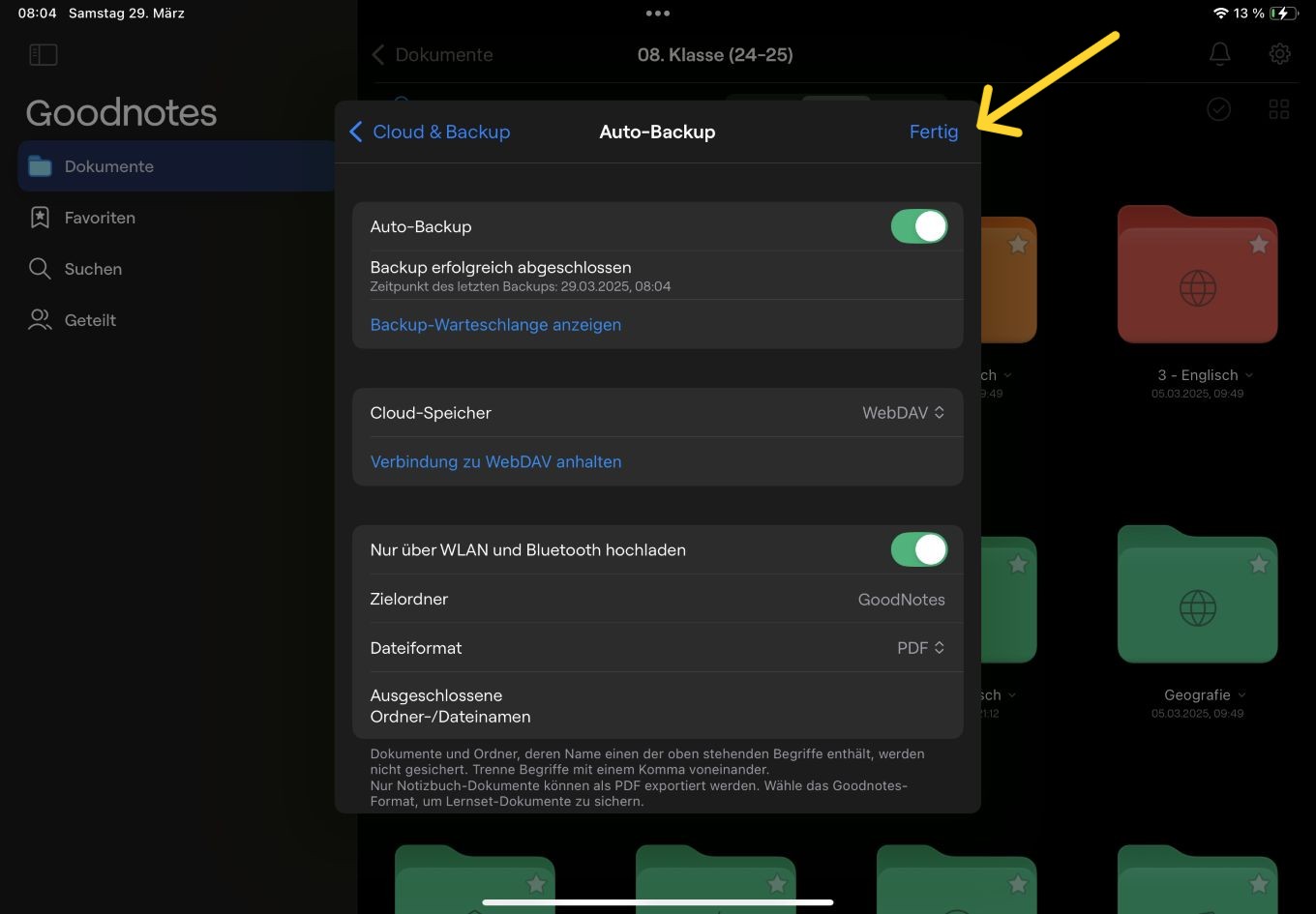Click the Geteilt people icon
1316x914 pixels.
40,320
